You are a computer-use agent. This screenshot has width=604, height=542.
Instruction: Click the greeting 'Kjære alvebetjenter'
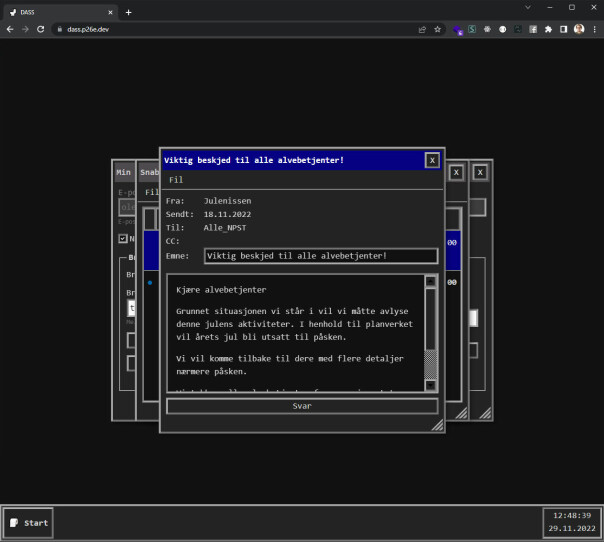221,290
